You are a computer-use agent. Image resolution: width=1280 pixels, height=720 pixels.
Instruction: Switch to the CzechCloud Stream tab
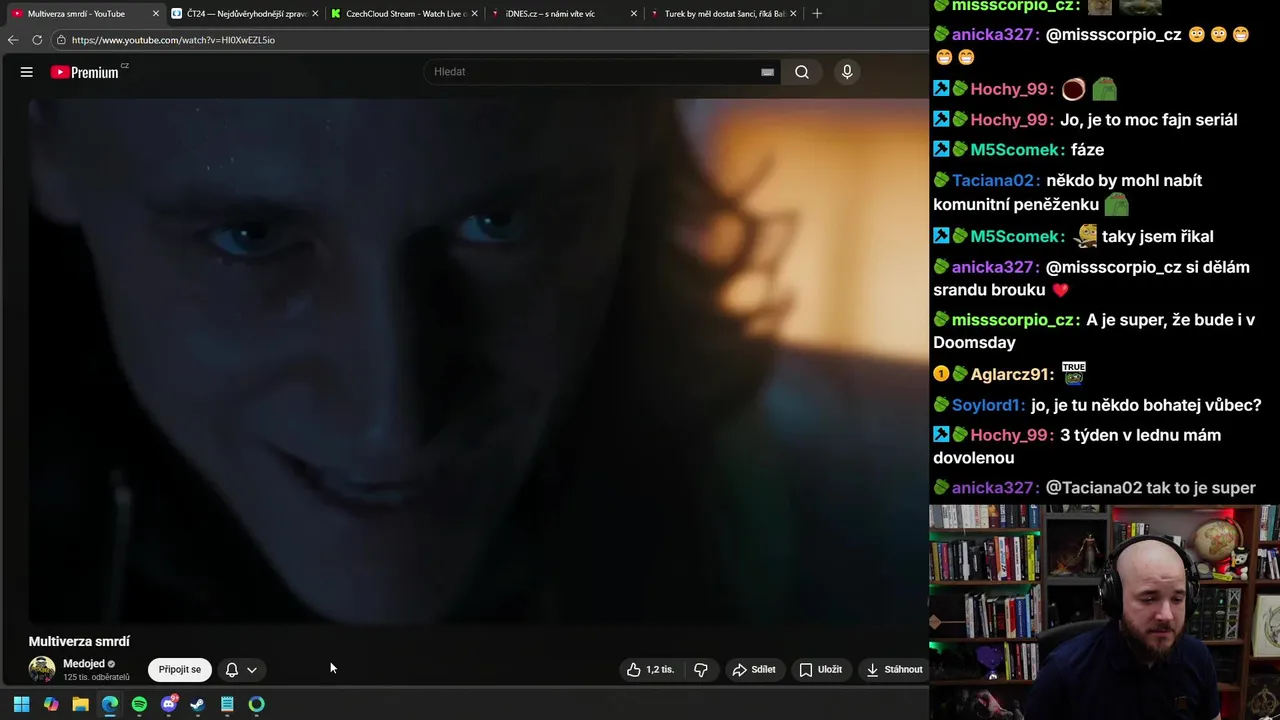point(404,14)
